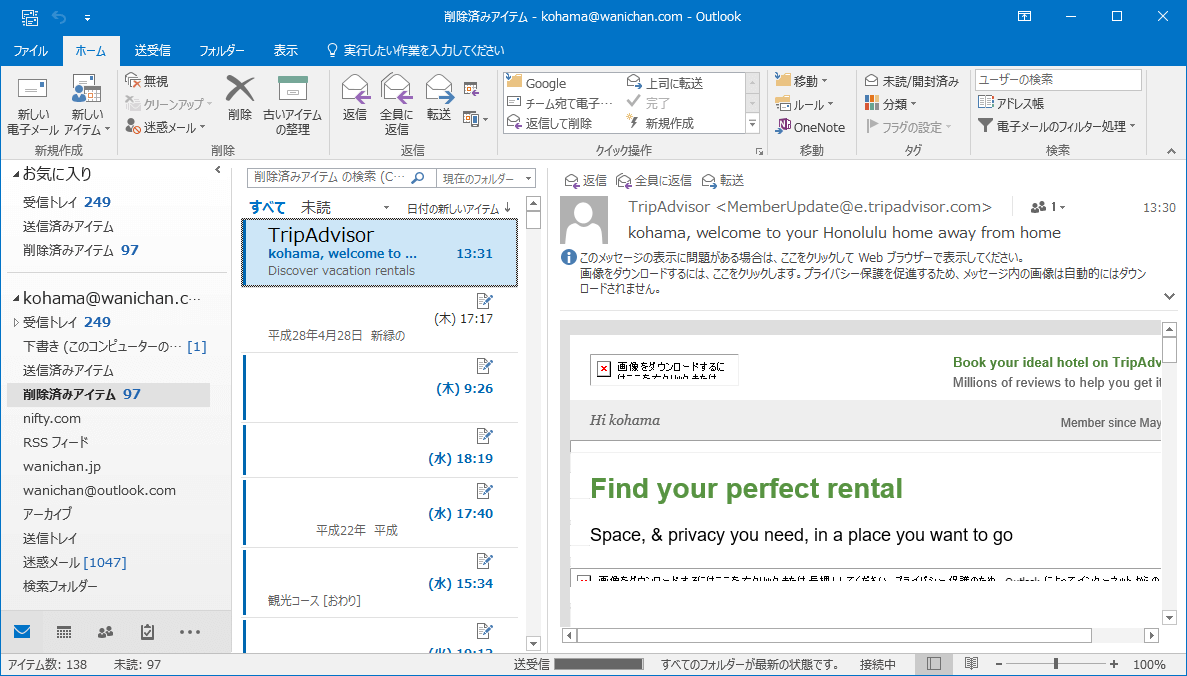Click 全員に返信 in the ribbon
This screenshot has width=1187, height=676.
[x=396, y=105]
